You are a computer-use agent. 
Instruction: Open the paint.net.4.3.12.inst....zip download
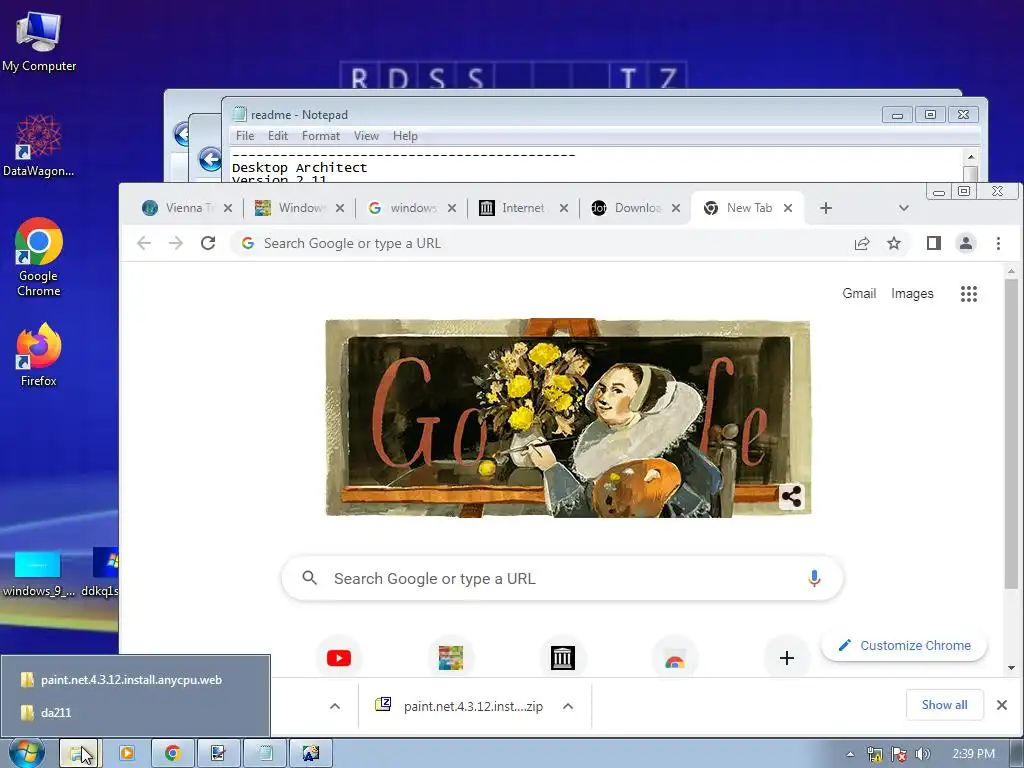459,706
